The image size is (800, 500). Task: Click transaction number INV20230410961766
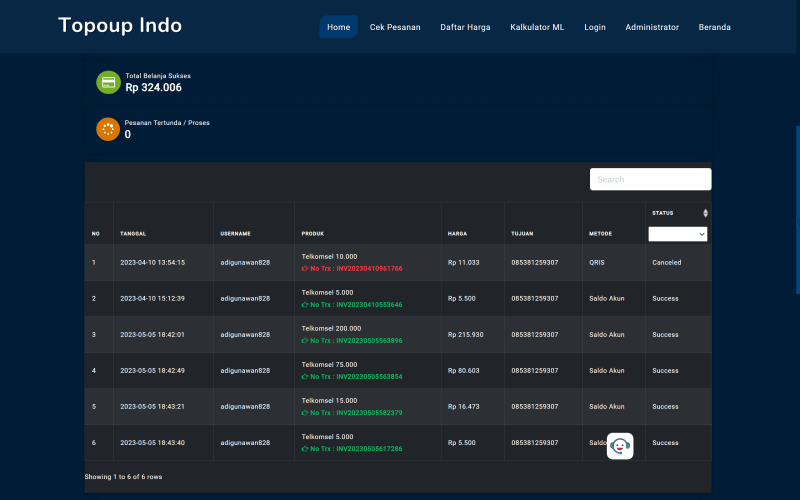point(369,268)
